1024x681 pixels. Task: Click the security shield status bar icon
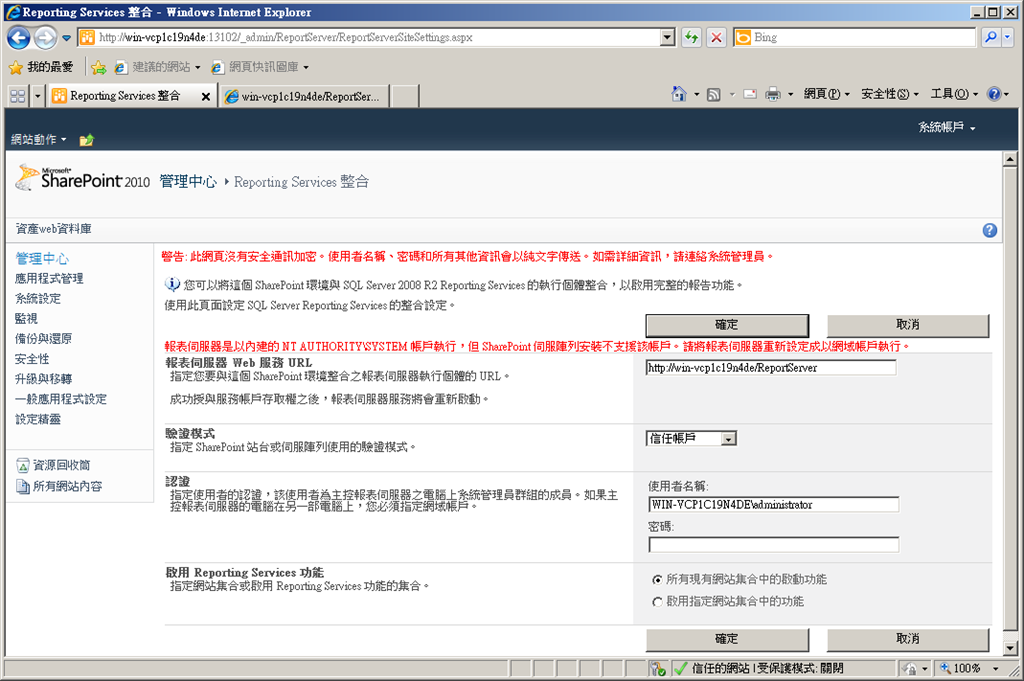(x=658, y=669)
